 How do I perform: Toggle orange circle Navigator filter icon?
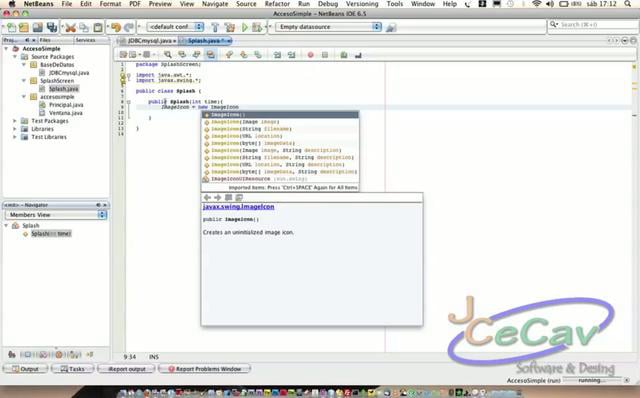coord(59,354)
